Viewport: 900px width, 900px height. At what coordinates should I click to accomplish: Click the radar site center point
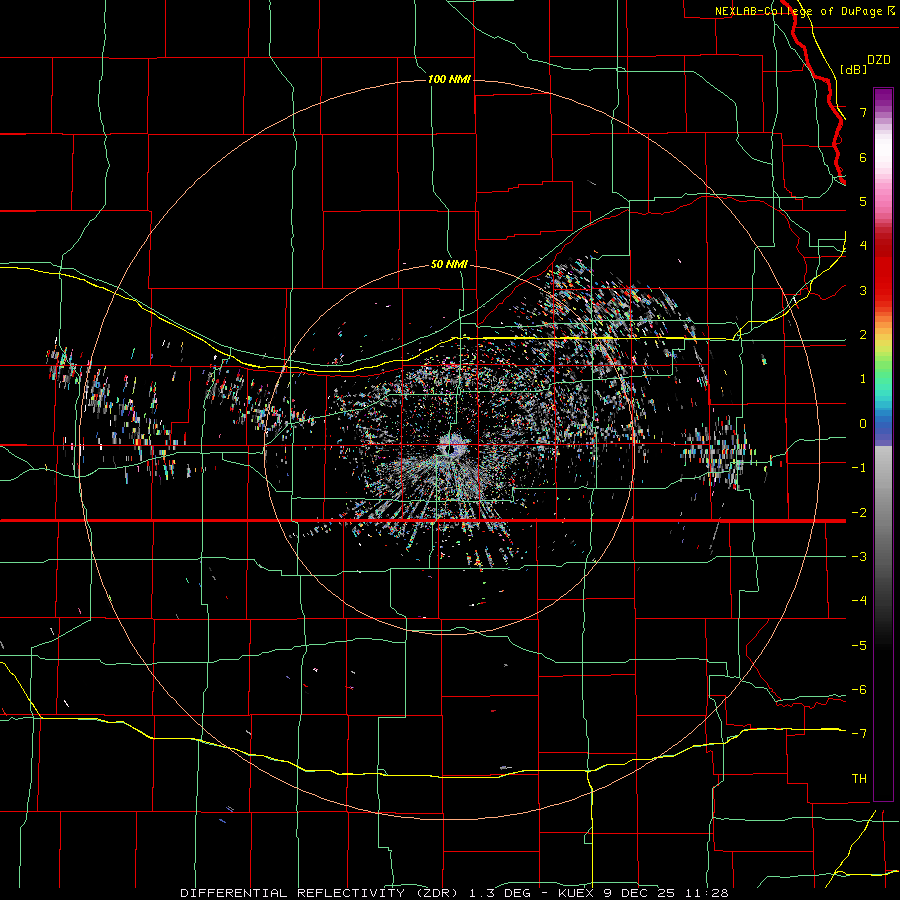(450, 448)
